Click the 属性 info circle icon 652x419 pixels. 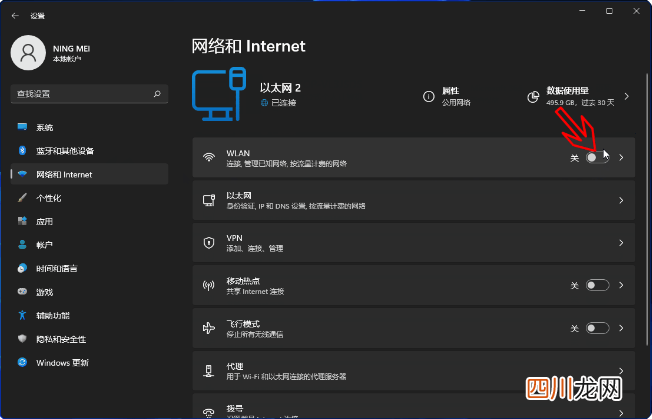tap(428, 96)
